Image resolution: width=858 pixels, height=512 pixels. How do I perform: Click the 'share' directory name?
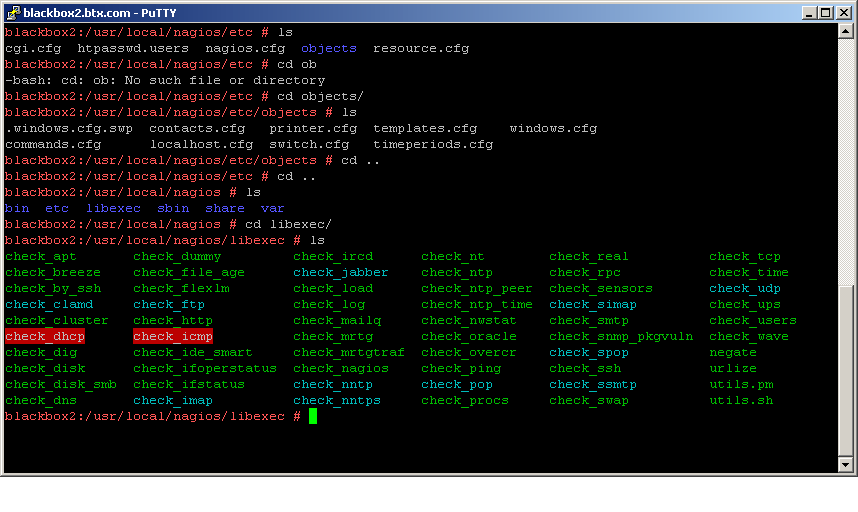coord(225,208)
